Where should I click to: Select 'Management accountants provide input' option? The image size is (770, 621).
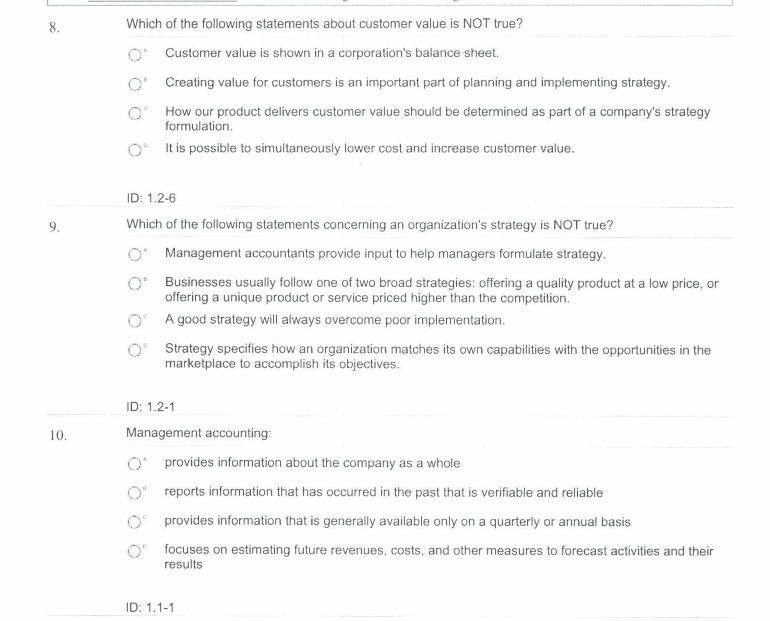(x=135, y=254)
